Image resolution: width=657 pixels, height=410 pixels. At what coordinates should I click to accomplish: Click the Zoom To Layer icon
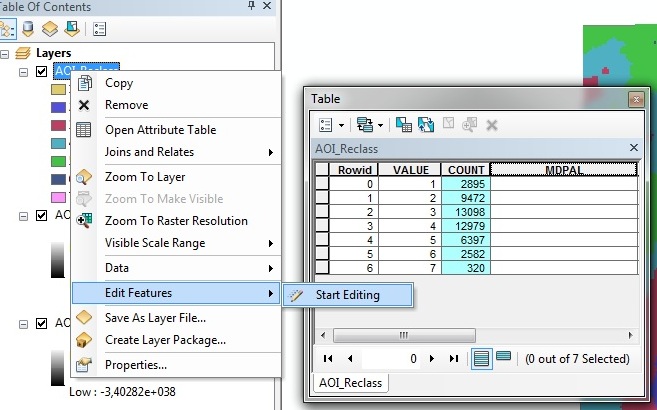84,177
